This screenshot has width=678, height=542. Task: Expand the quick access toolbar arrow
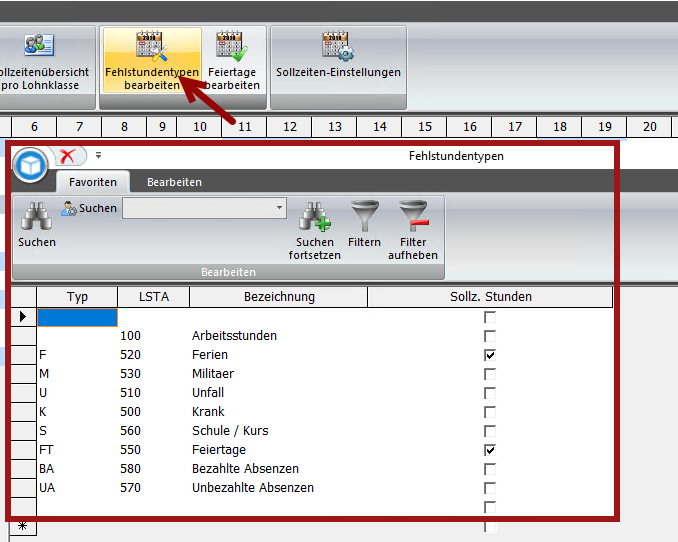[x=99, y=156]
